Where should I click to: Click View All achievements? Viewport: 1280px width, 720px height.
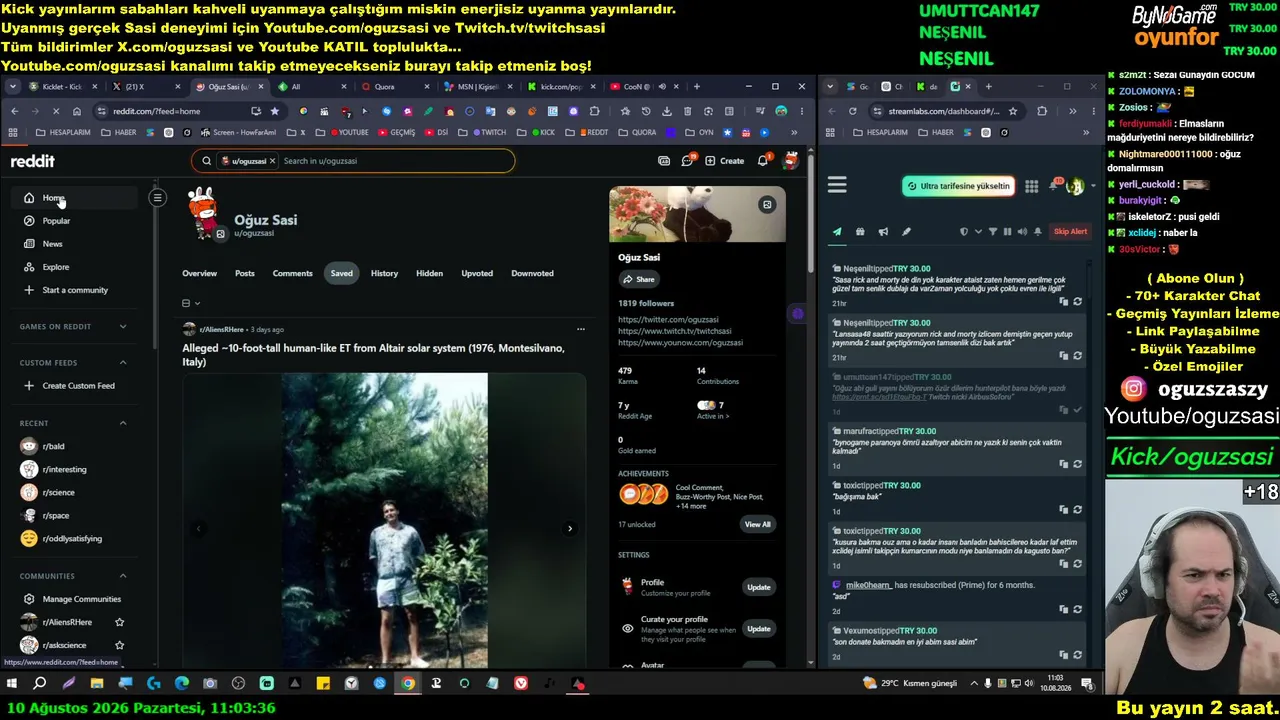758,524
